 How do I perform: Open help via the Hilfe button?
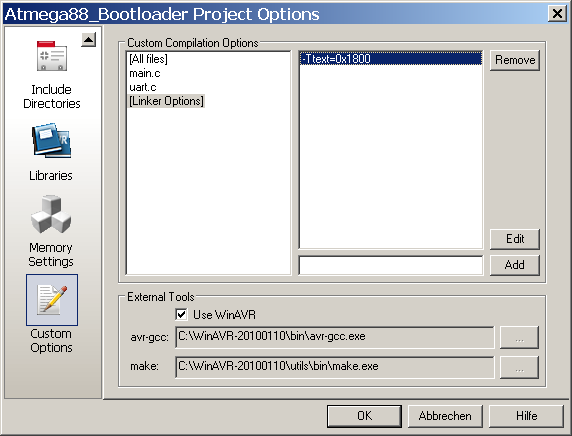526,416
